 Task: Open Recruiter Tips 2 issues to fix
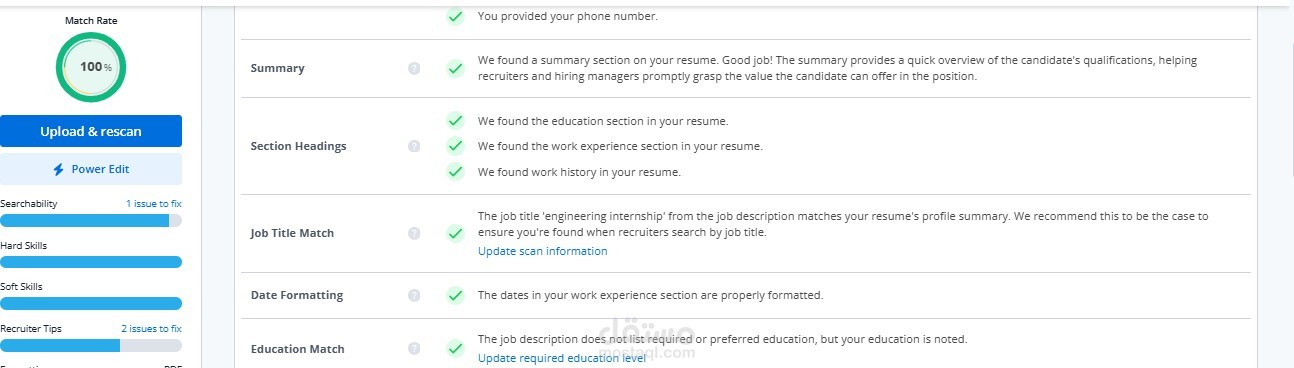[x=152, y=328]
